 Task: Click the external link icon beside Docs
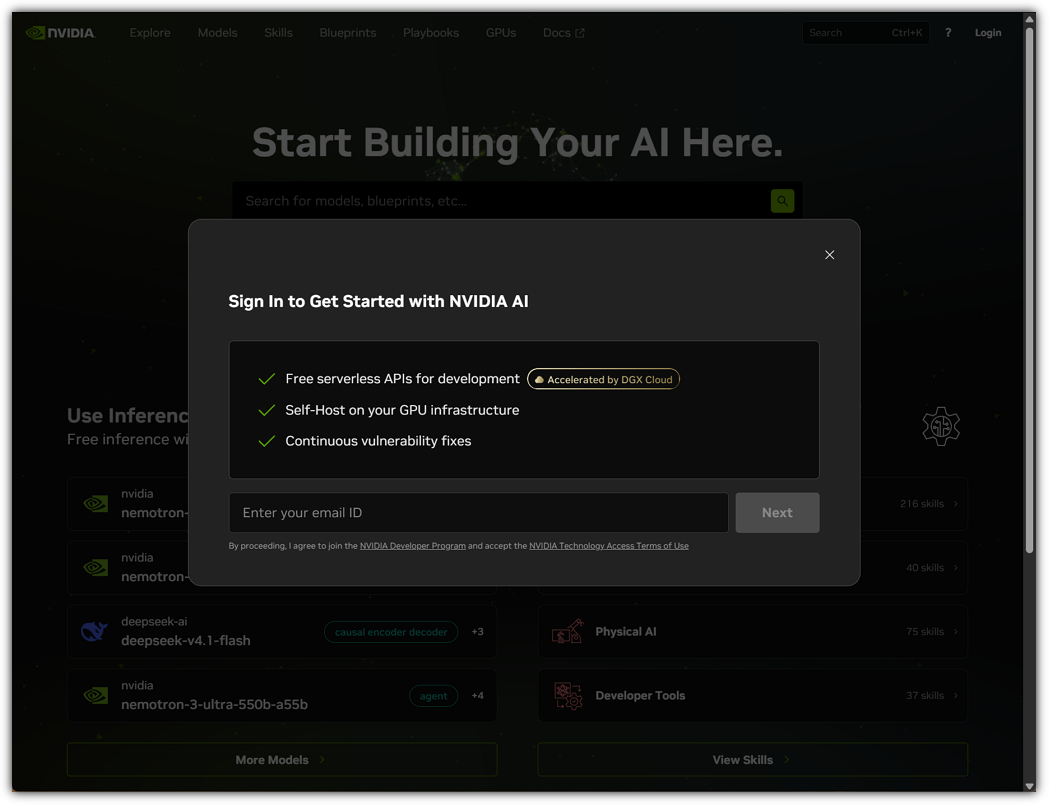point(580,33)
